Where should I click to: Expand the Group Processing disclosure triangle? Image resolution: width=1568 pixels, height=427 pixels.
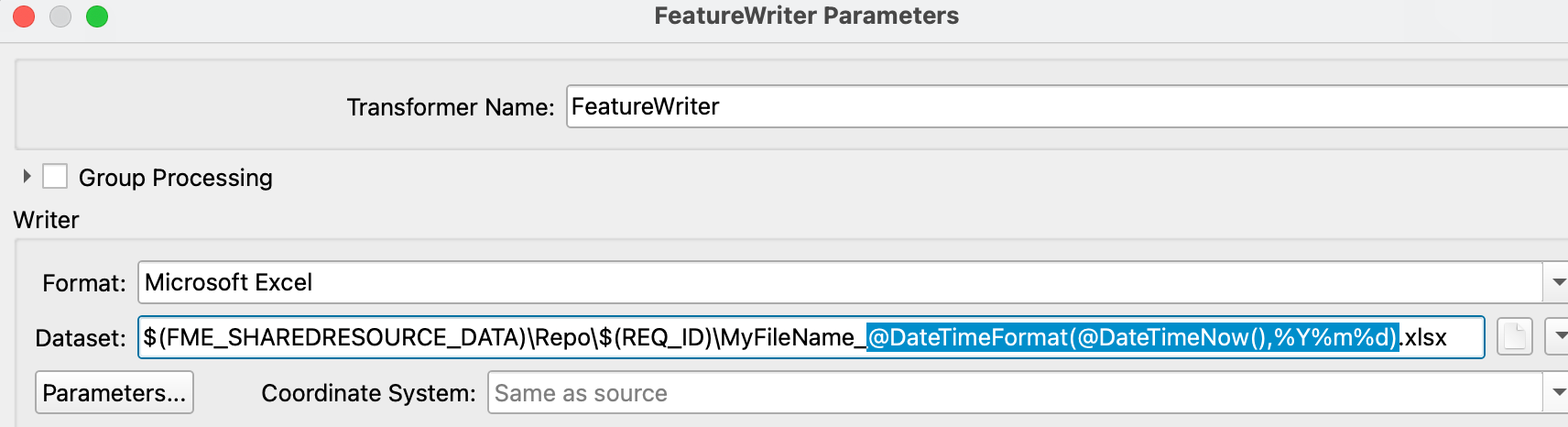pyautogui.click(x=27, y=176)
